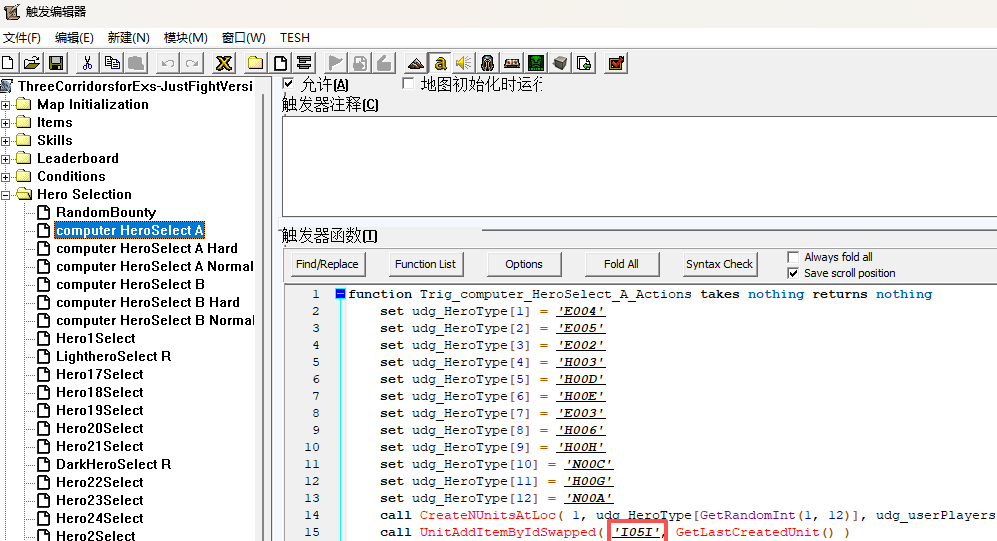Expand the Skills folder
Image resolution: width=997 pixels, height=541 pixels.
coord(6,140)
